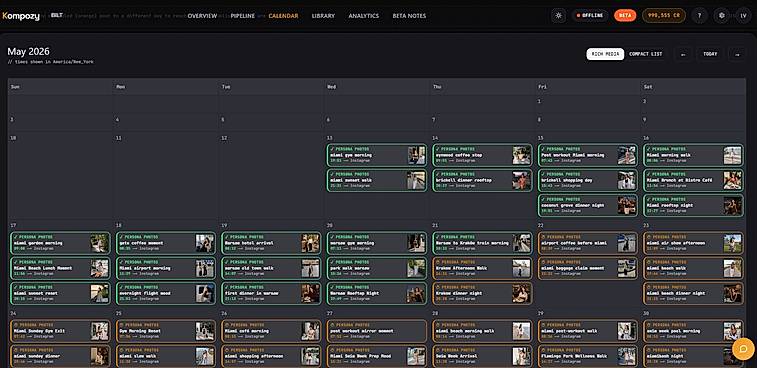757x368 pixels.
Task: Open the PIPELINE tab
Action: 242,16
